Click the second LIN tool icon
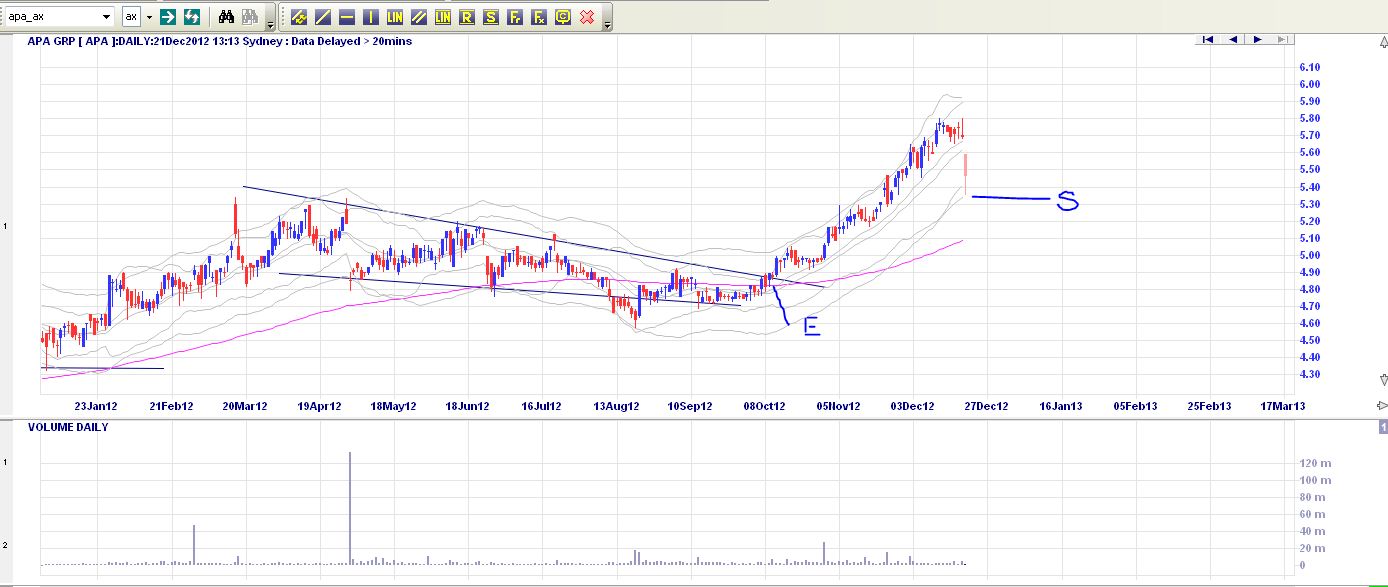This screenshot has width=1388, height=587. tap(443, 17)
